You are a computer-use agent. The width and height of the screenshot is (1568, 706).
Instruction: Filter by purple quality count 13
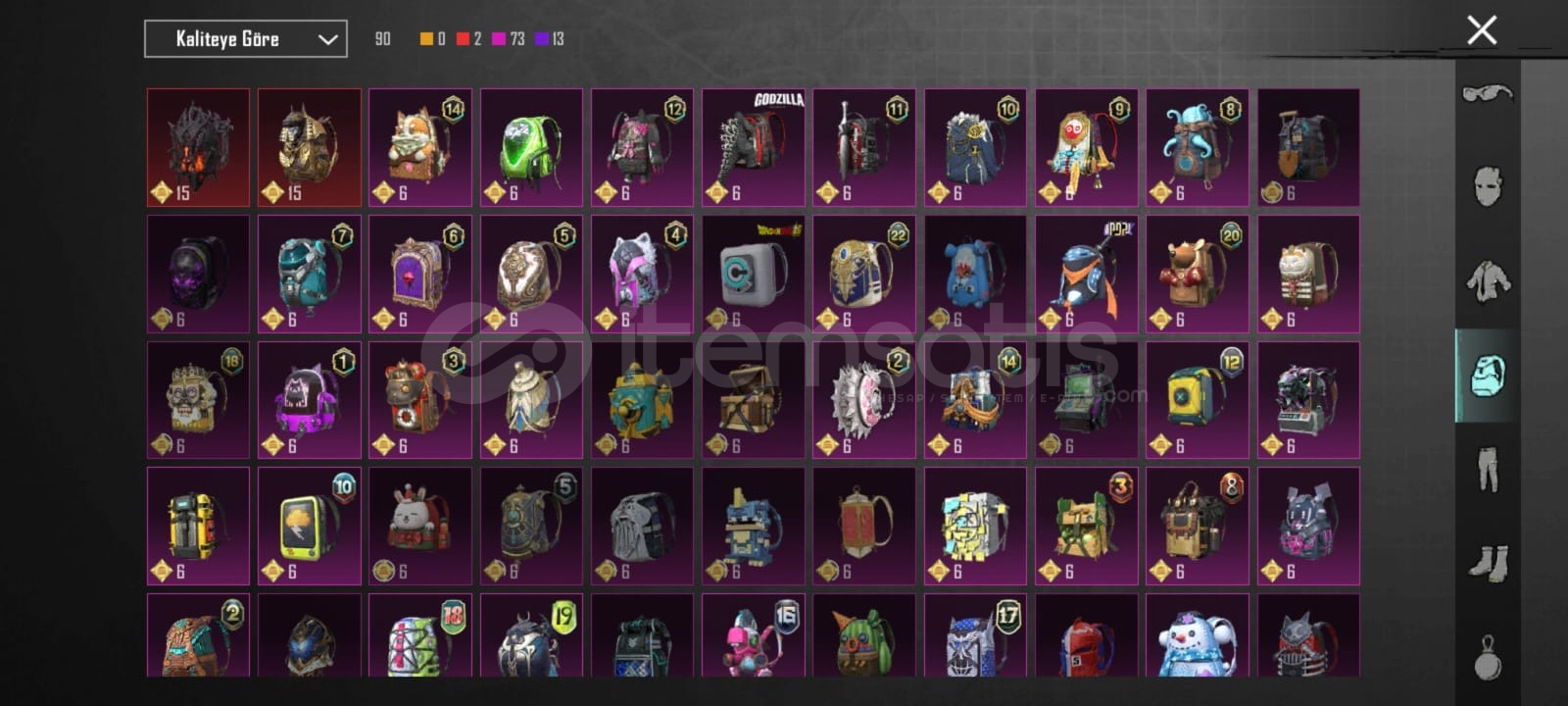tap(549, 39)
